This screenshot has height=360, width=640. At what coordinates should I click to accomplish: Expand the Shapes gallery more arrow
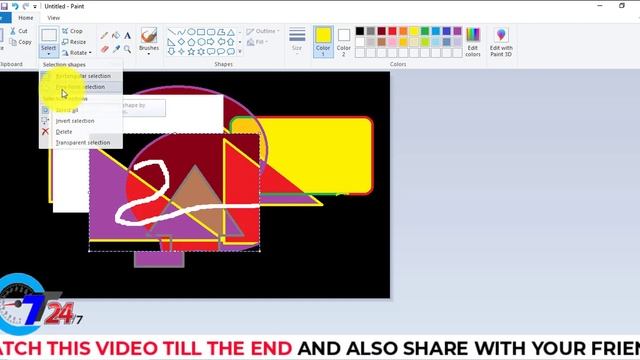(240, 51)
